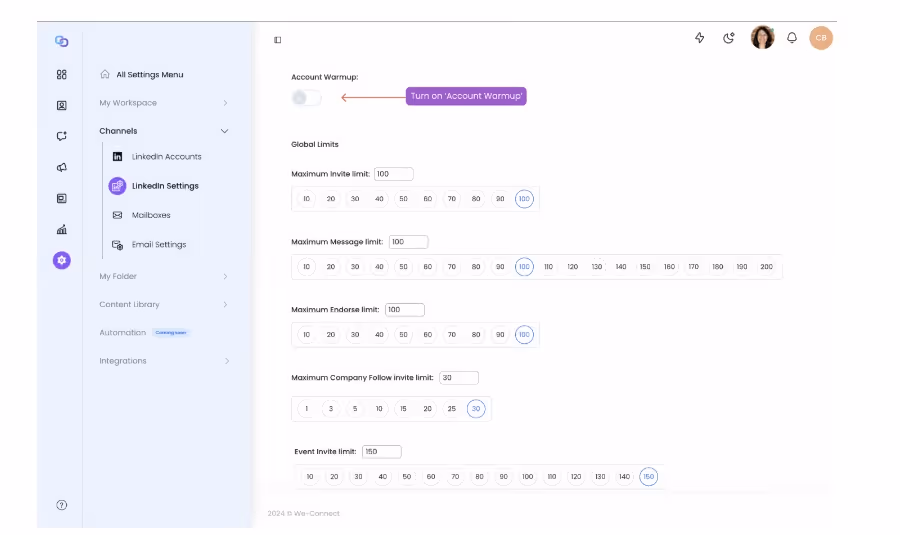Select 110 for Maximum Message limit

tap(548, 266)
